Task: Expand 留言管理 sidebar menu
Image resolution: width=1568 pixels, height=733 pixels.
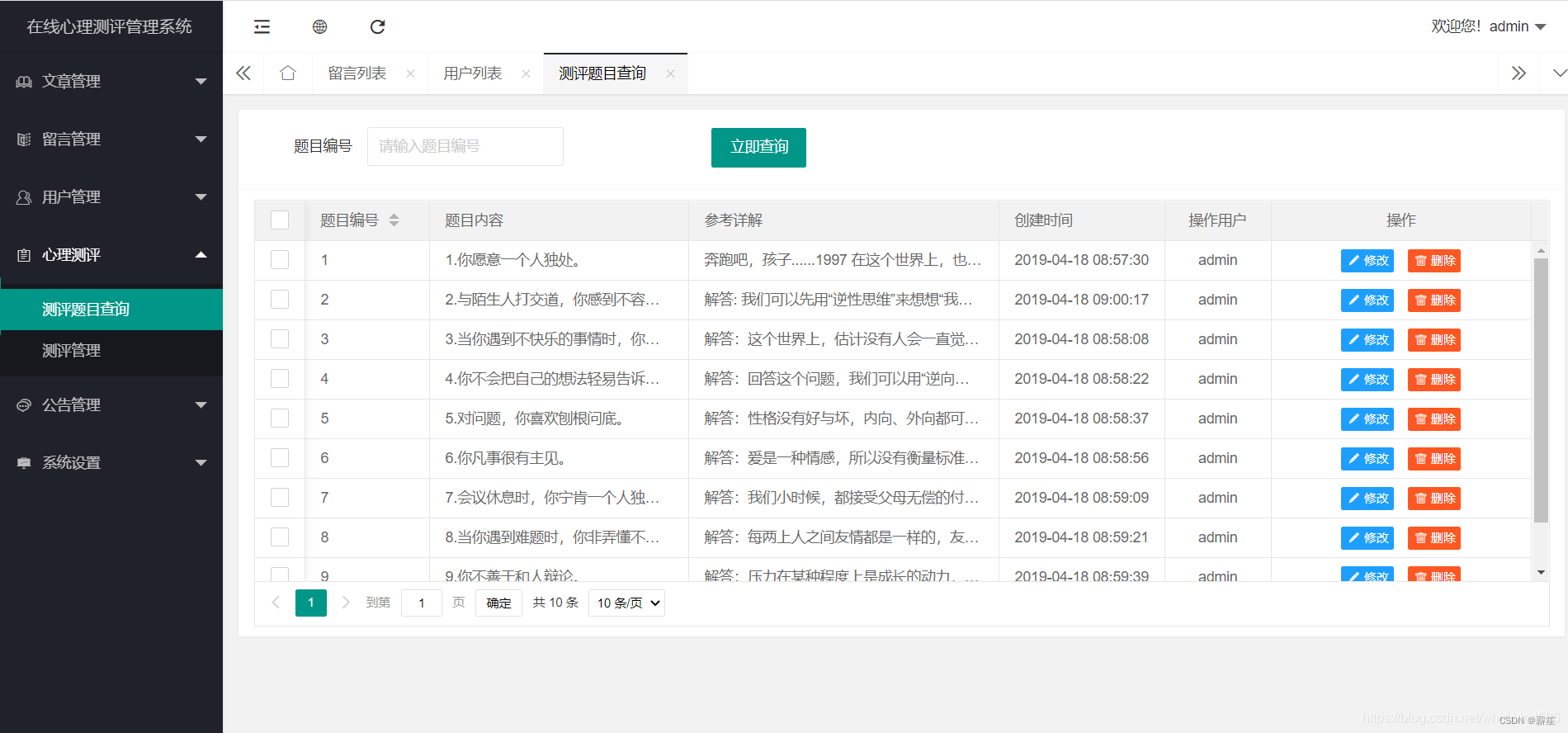Action: coord(111,139)
